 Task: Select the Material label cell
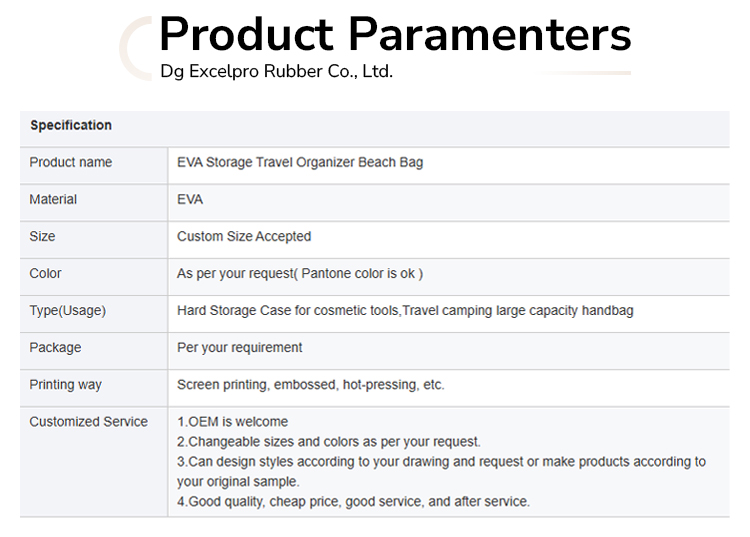(x=53, y=200)
